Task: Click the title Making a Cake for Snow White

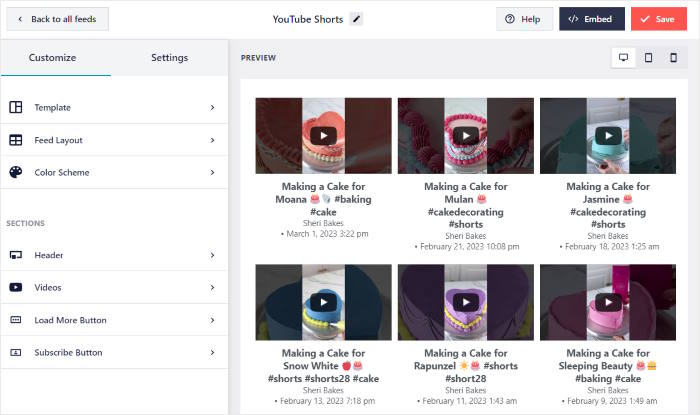Action: click(x=323, y=365)
